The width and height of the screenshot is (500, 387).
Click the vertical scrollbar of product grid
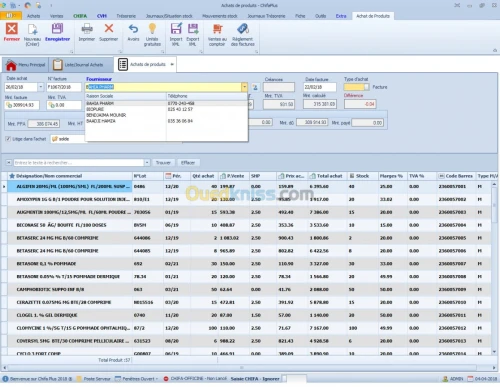tap(494, 267)
